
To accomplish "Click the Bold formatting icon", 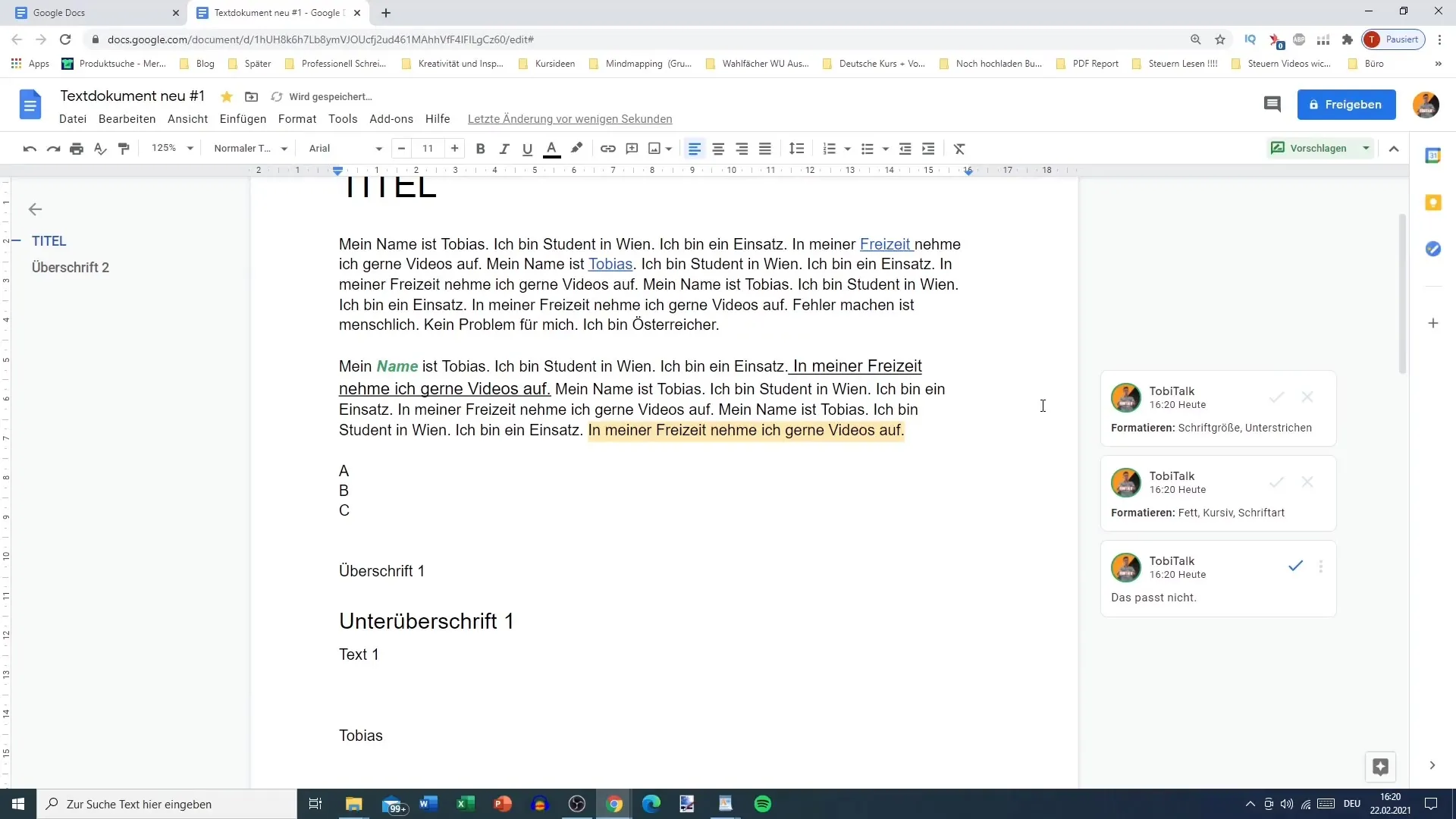I will (480, 148).
